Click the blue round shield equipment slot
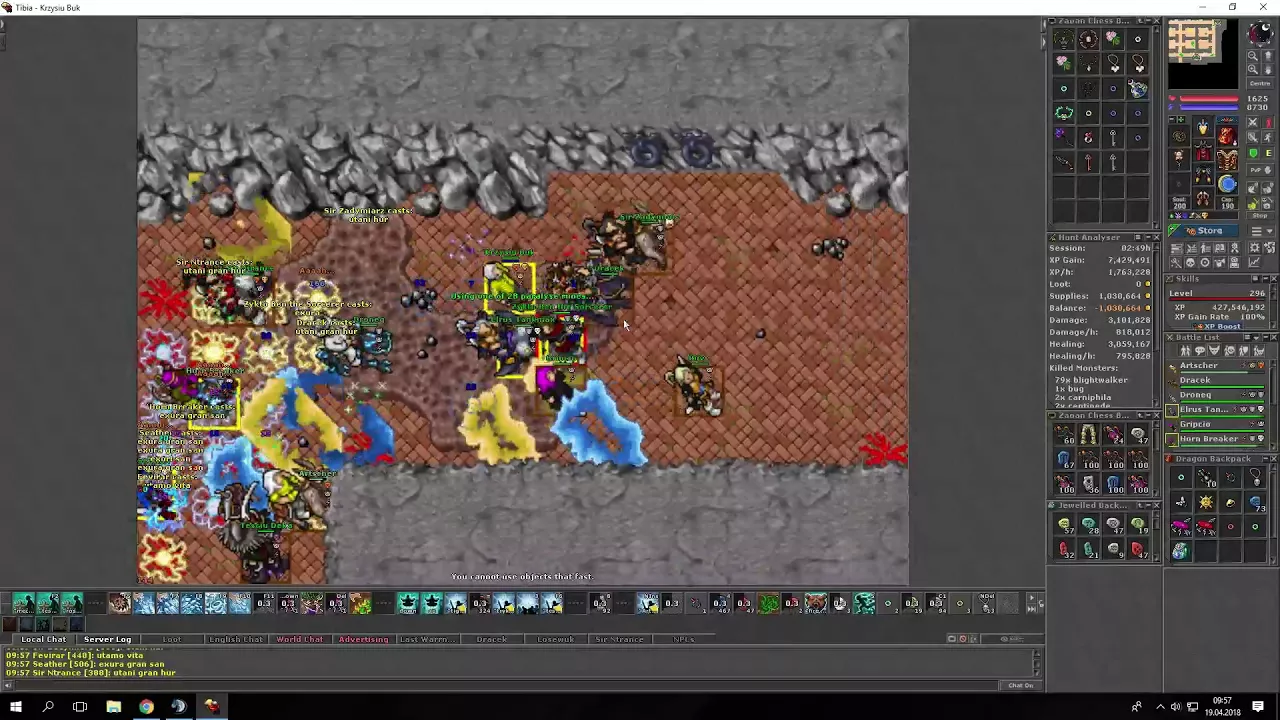This screenshot has width=1280, height=720. tap(1227, 183)
